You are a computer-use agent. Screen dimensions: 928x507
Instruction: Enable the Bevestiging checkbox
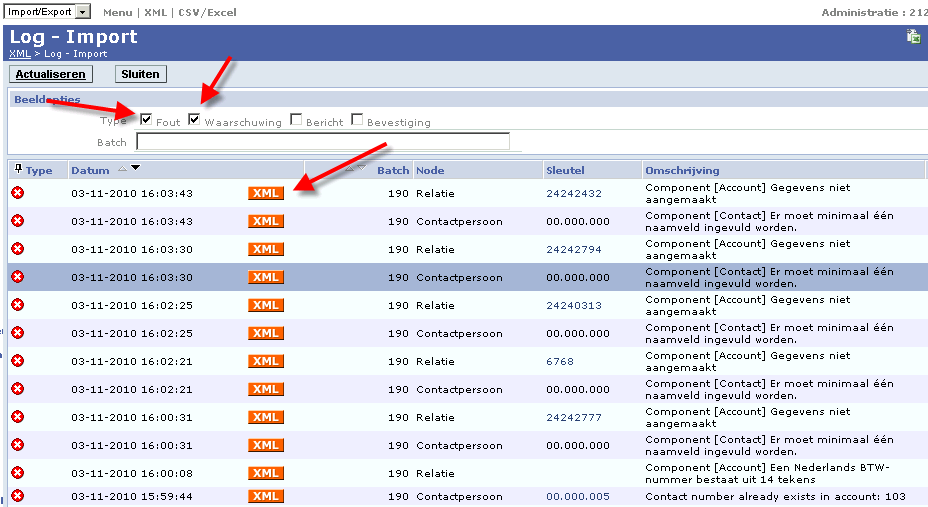[357, 120]
